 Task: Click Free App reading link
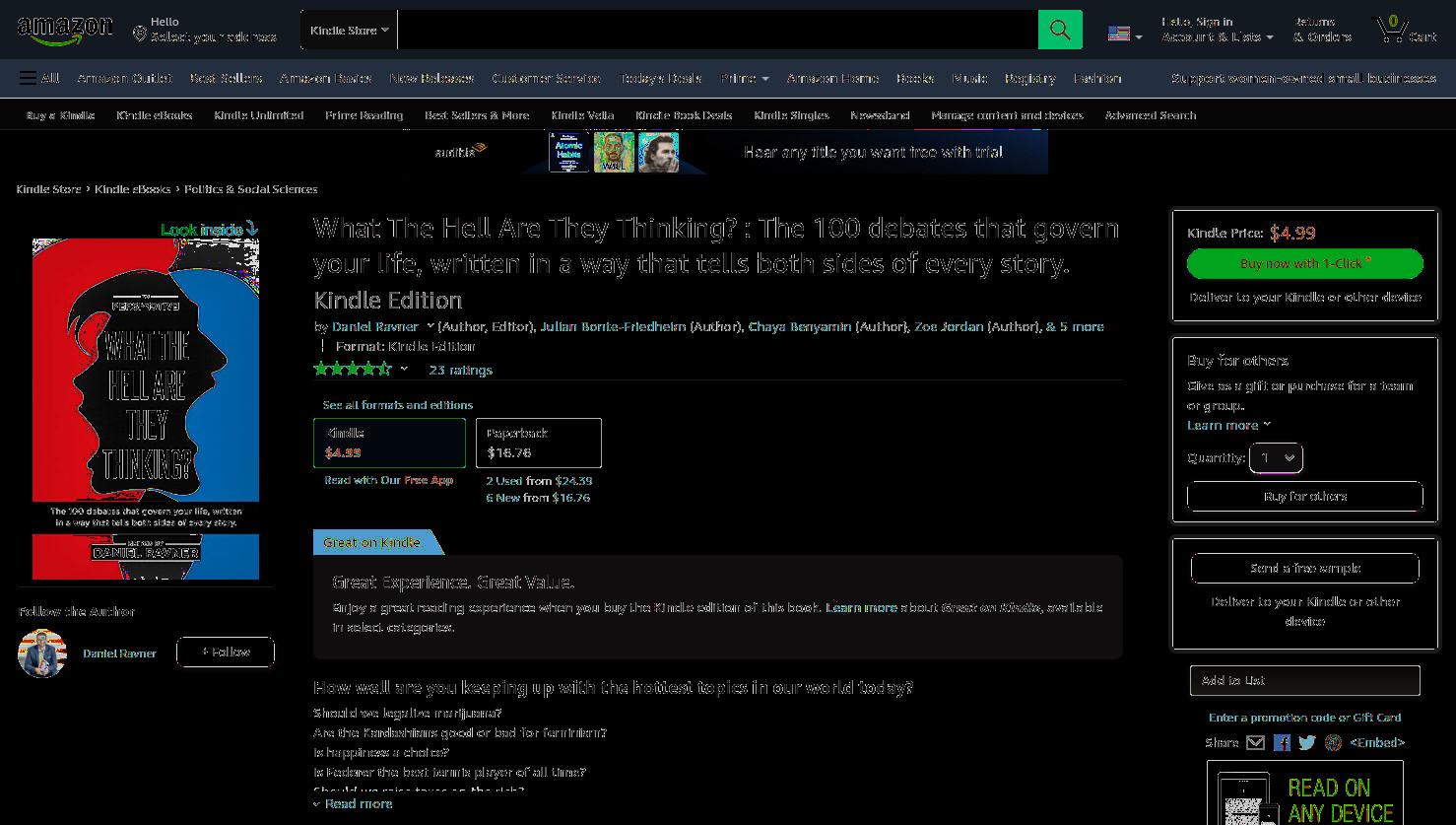click(x=429, y=480)
